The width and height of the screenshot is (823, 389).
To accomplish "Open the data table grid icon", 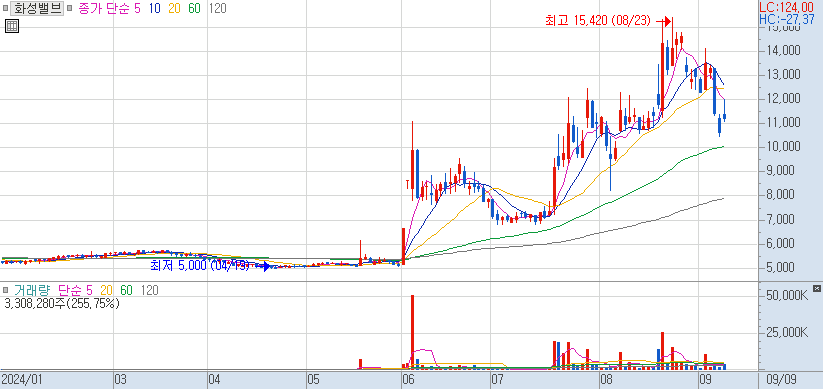I will 12,26.
